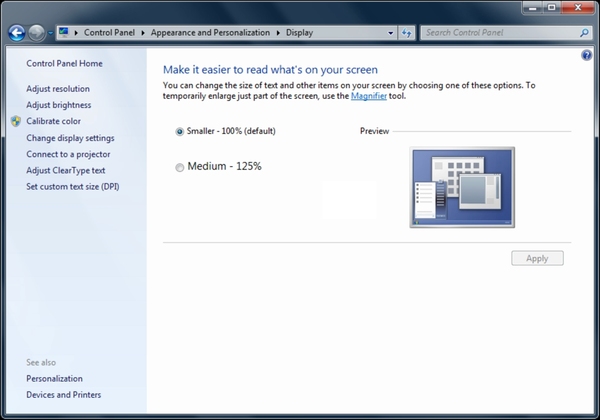Open Set custom text size (DPI)

(73, 186)
